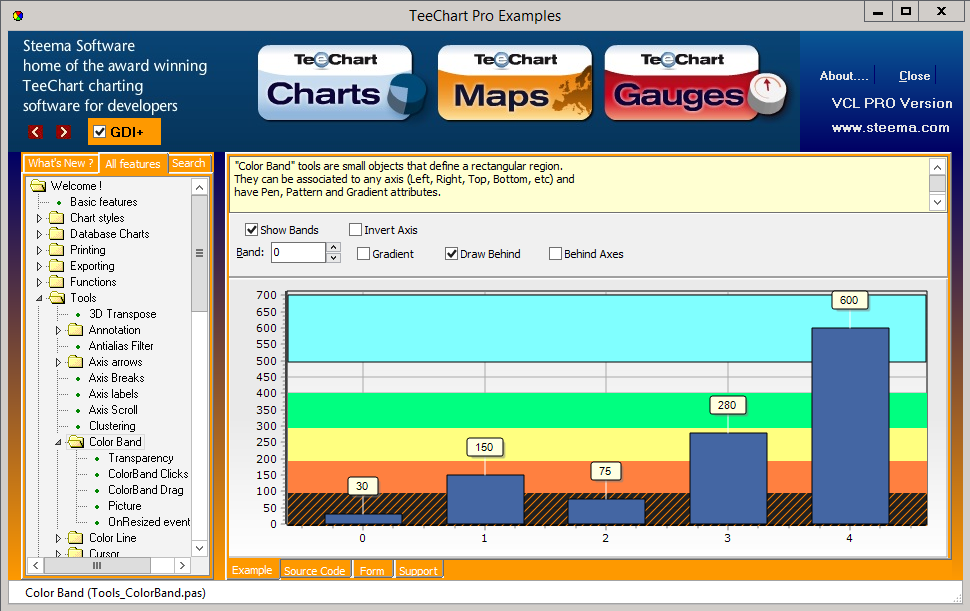Viewport: 970px width, 611px height.
Task: Expand the Axis arrows tree node
Action: click(58, 362)
